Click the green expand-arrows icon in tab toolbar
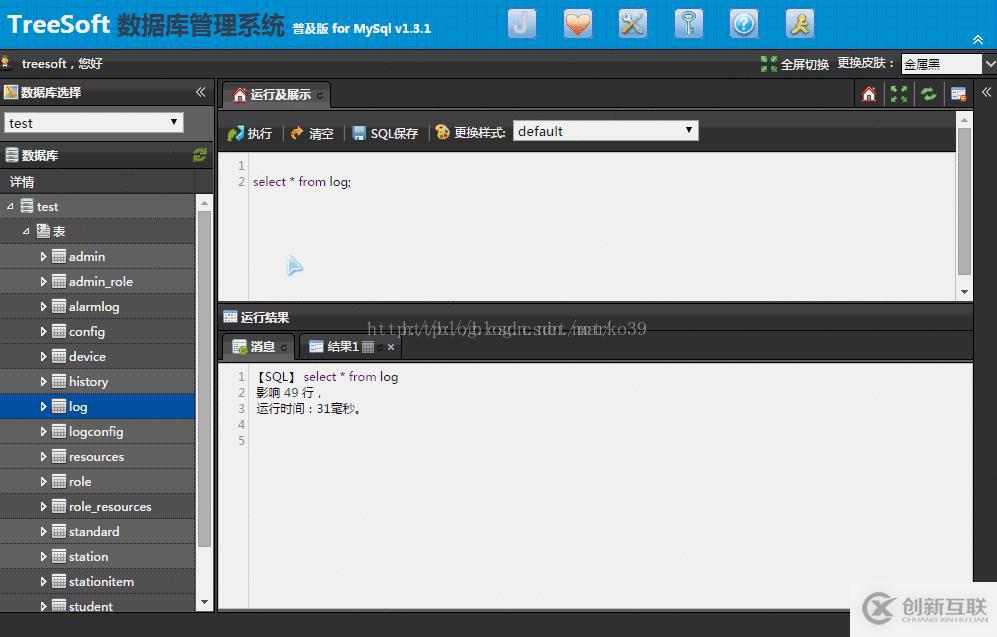 click(x=898, y=94)
